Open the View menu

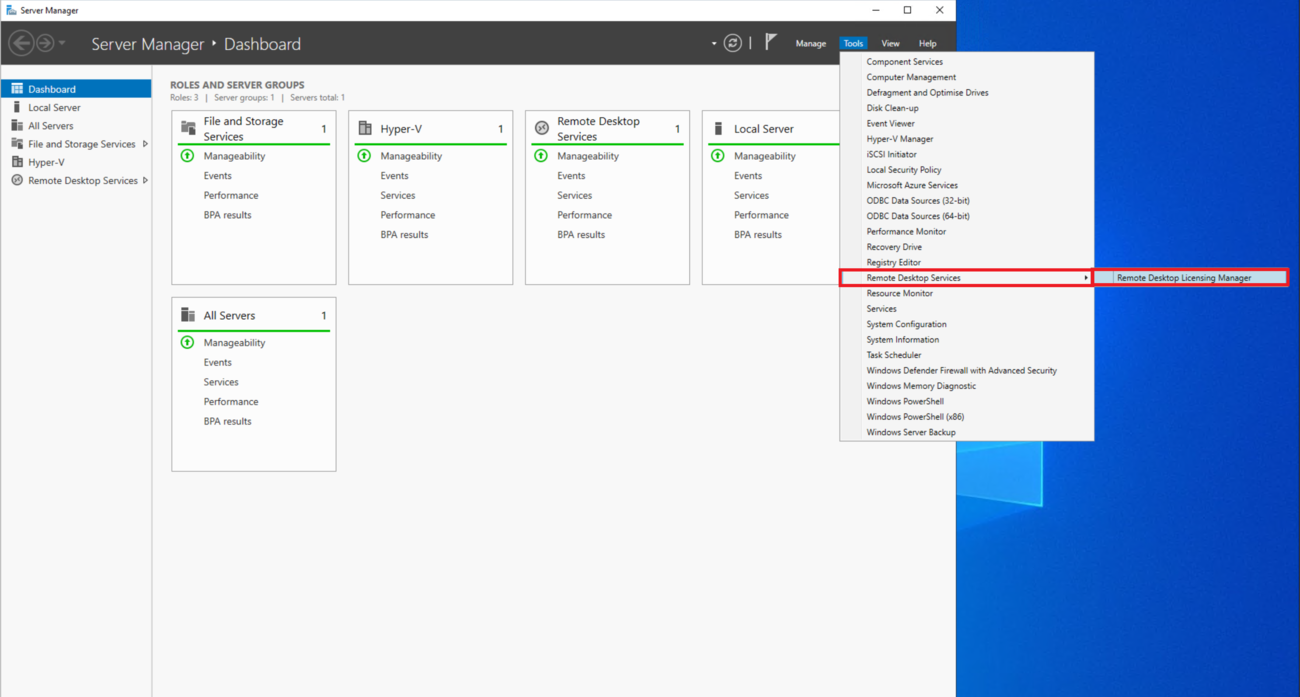890,44
